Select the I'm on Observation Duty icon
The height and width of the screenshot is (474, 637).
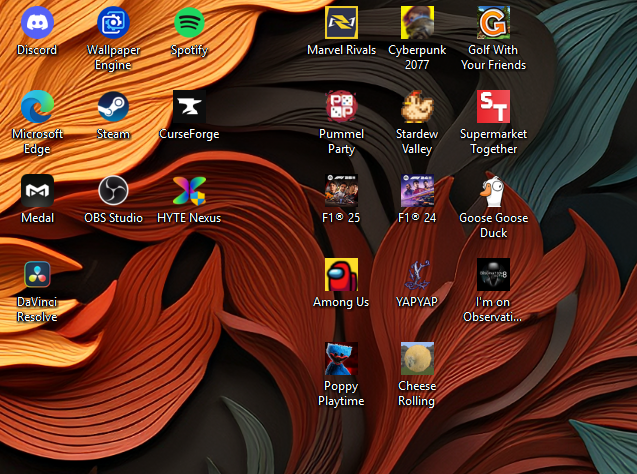click(x=493, y=275)
